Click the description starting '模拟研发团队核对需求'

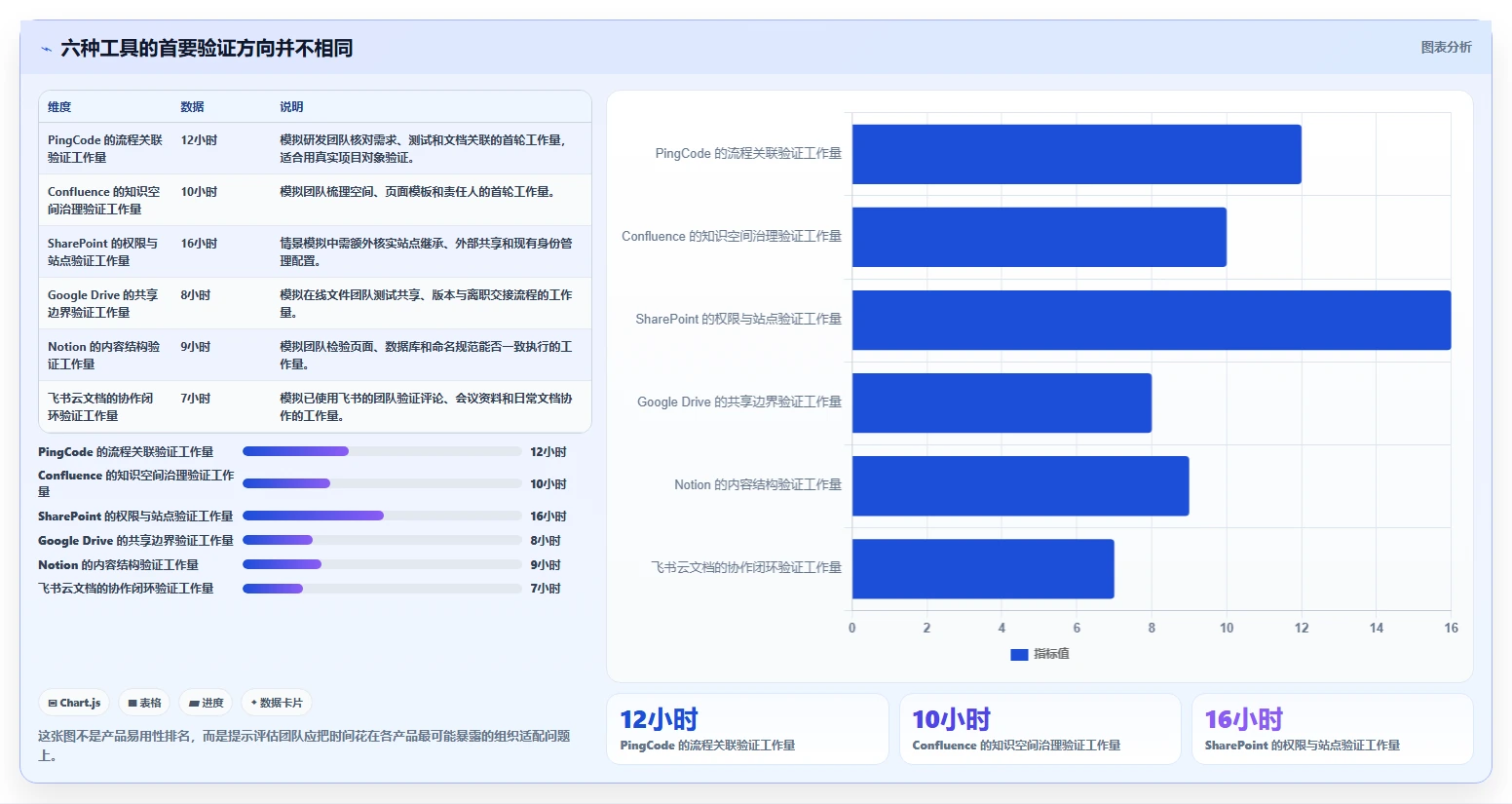point(423,149)
